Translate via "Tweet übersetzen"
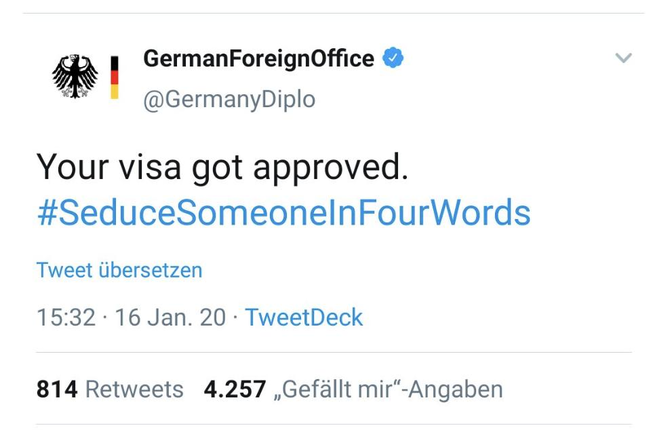 (x=119, y=270)
